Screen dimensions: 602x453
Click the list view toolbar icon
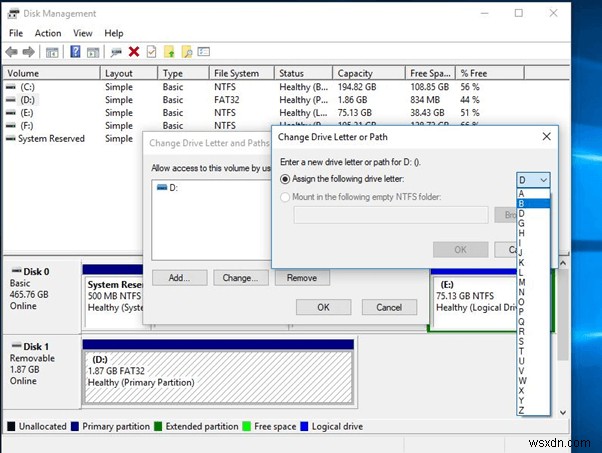(x=203, y=51)
